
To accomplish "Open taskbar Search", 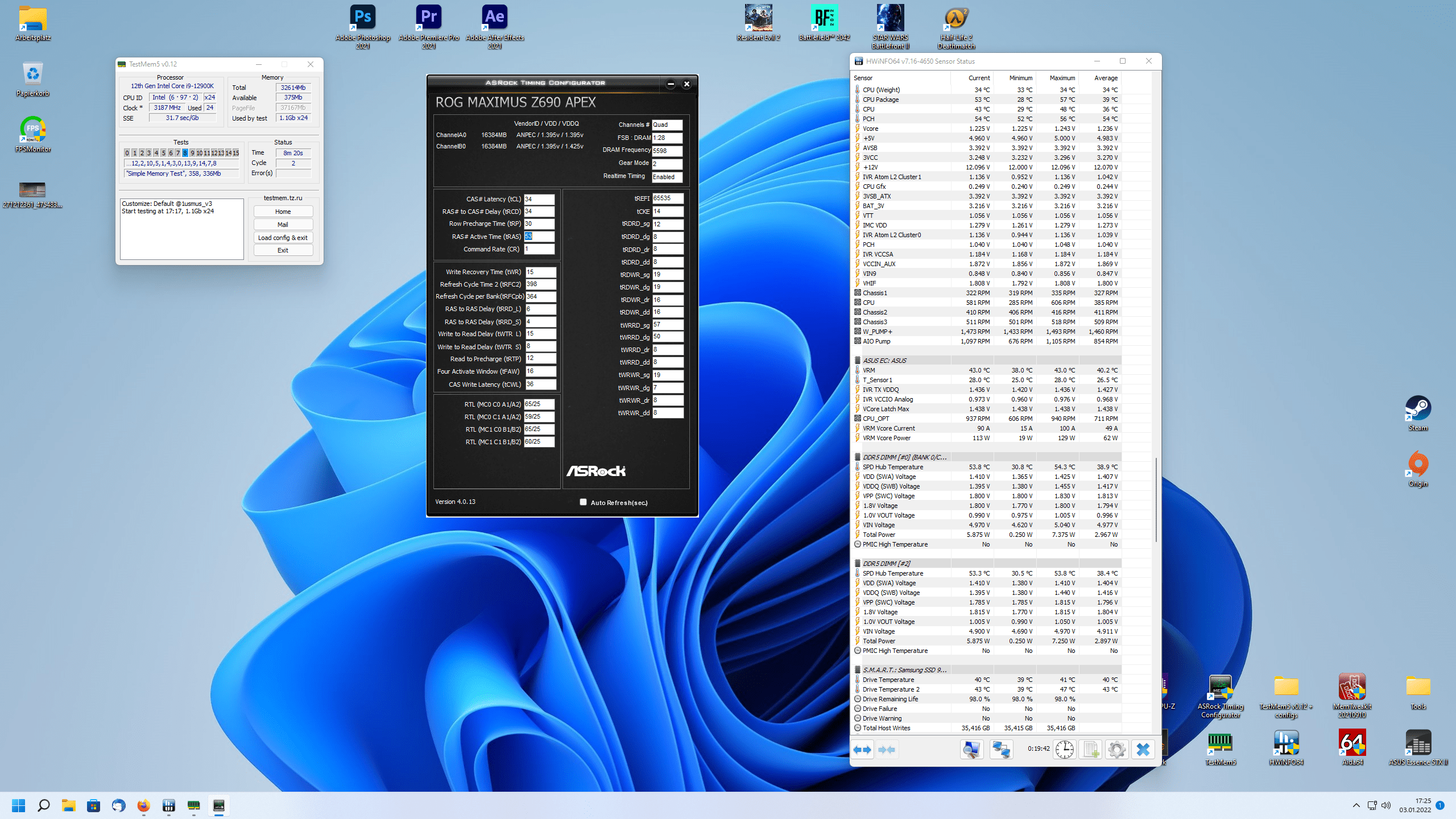I will (43, 806).
